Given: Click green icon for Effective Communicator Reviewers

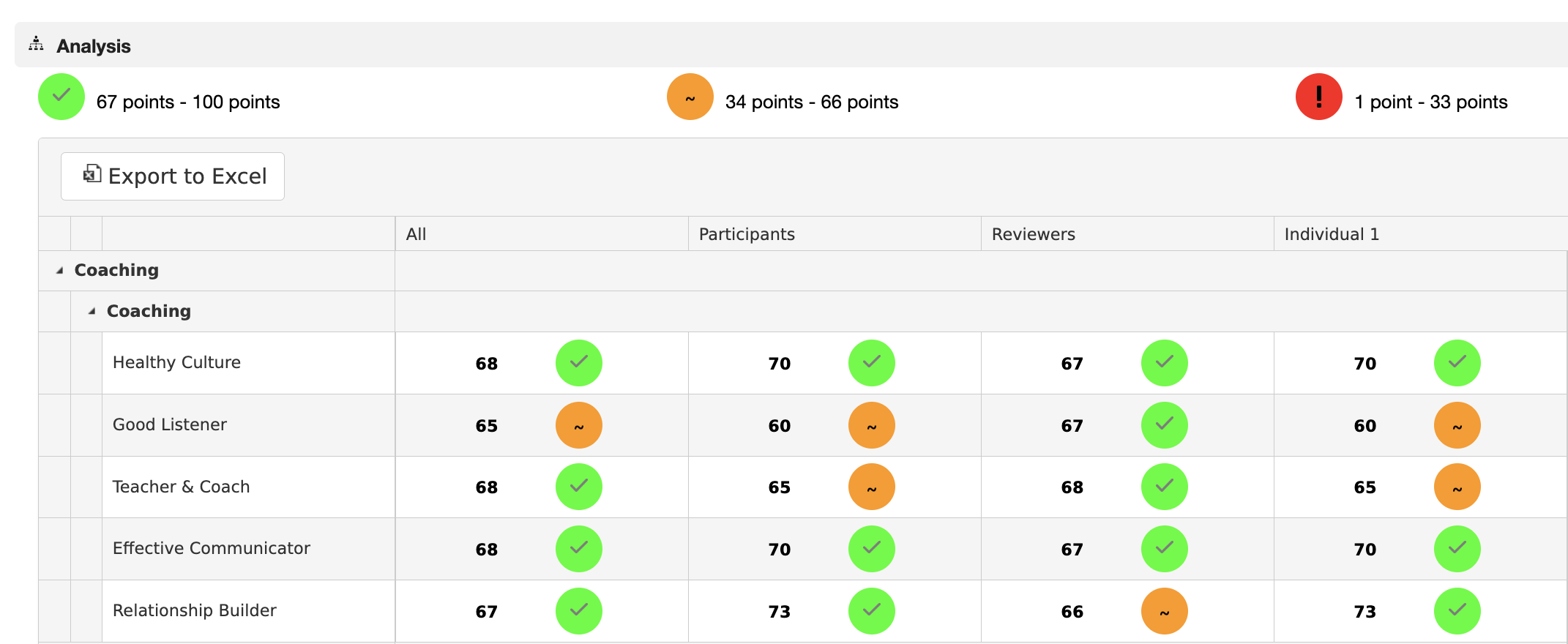Looking at the screenshot, I should coord(1165,549).
